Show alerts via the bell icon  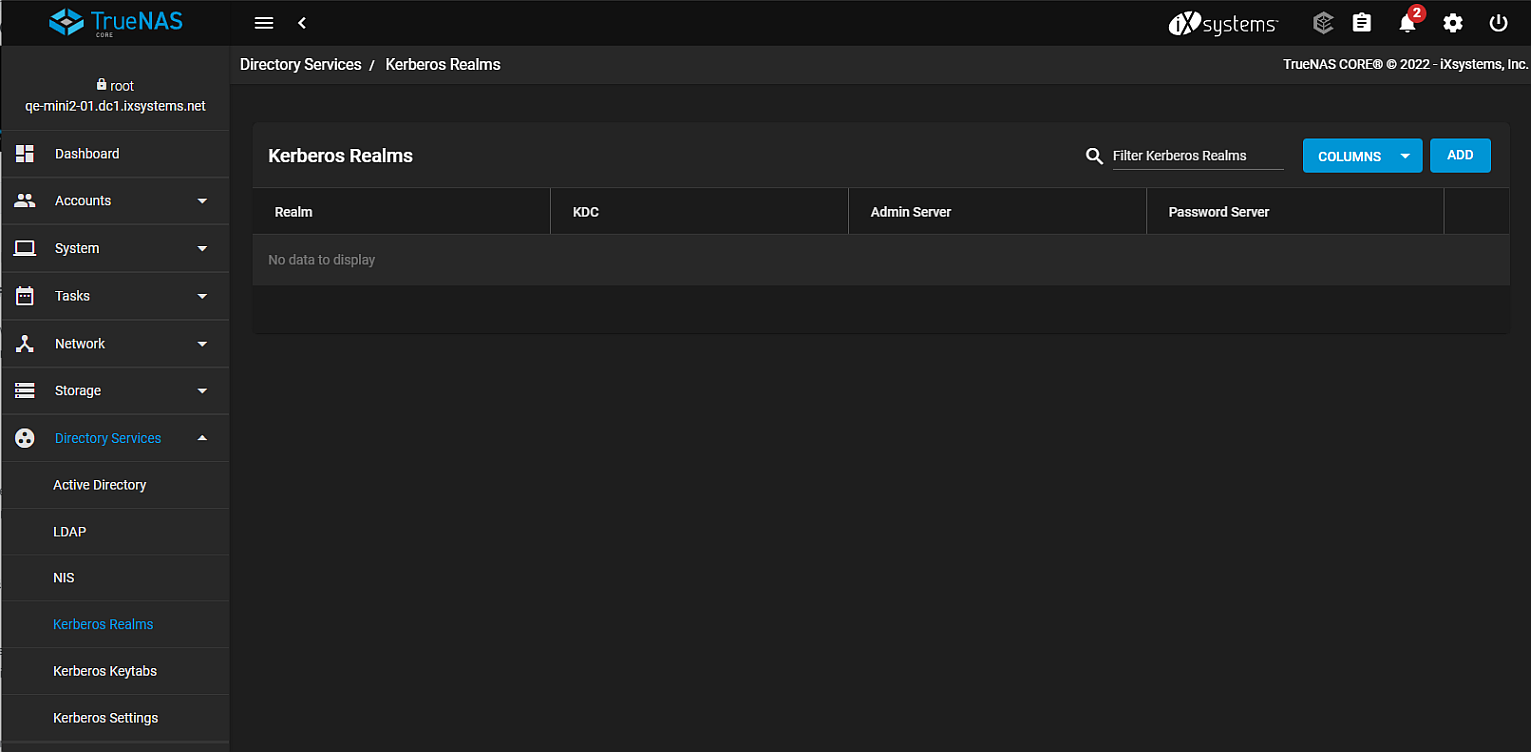tap(1407, 23)
